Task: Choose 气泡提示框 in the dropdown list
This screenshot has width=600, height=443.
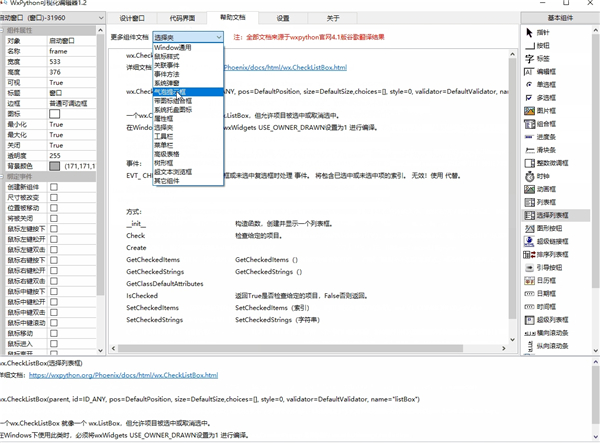Action: coord(188,92)
